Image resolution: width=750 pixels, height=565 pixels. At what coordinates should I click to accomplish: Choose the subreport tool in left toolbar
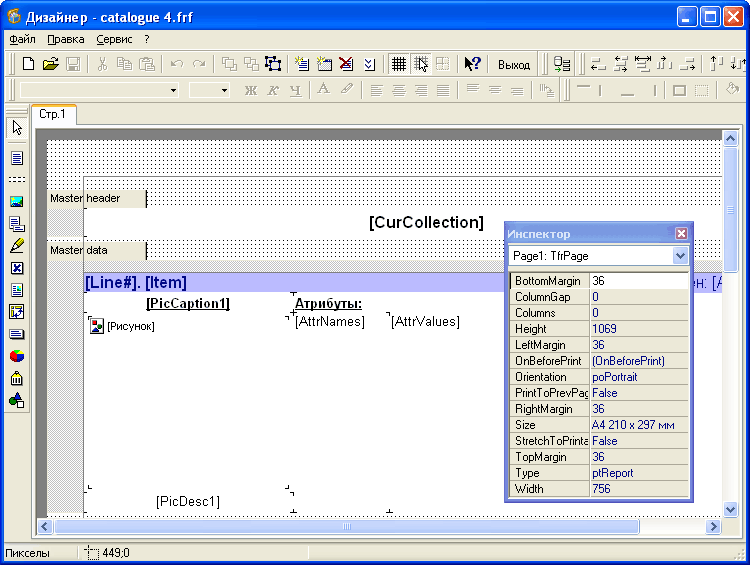tap(16, 224)
